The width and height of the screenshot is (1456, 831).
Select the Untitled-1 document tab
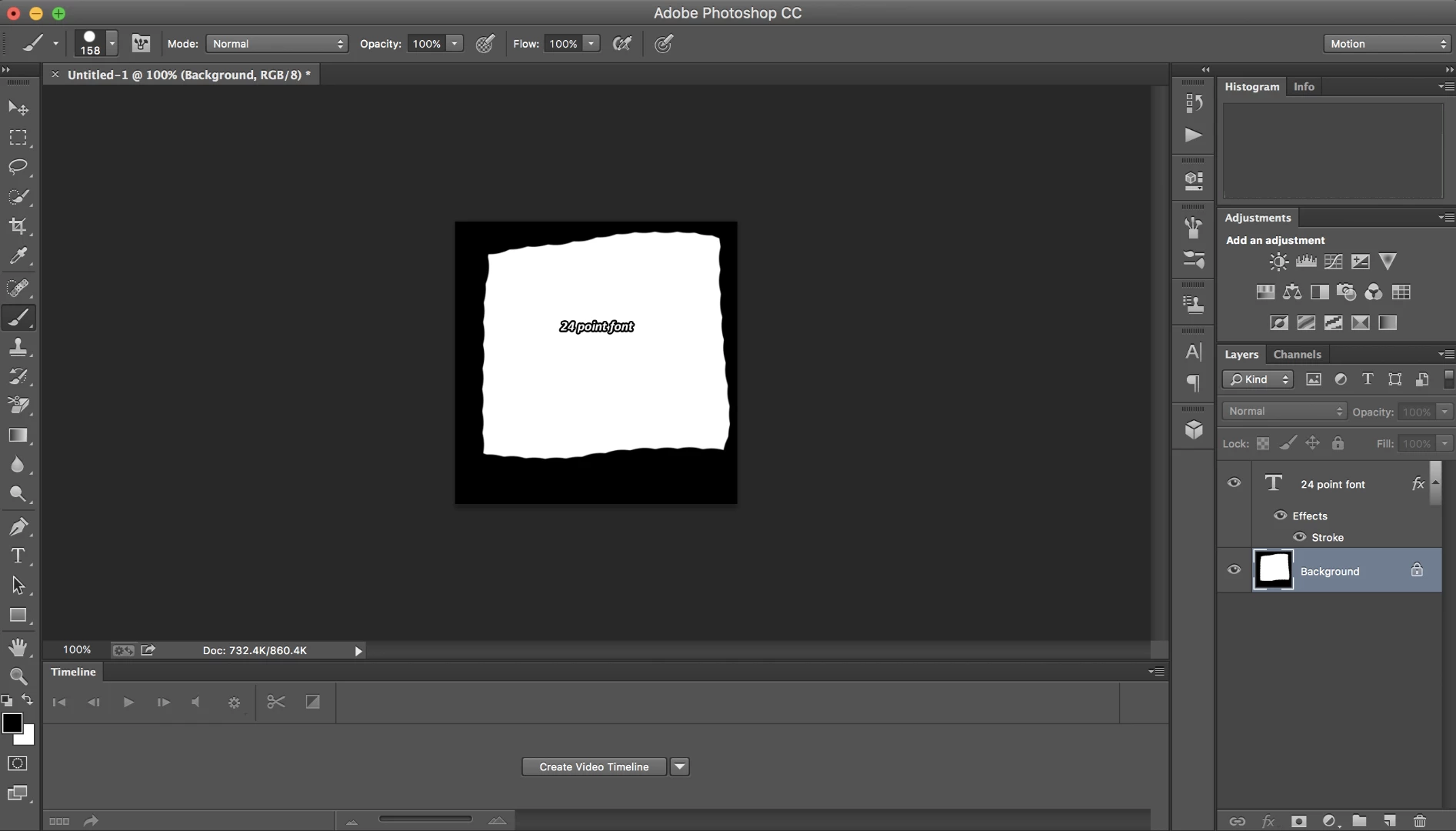point(189,75)
